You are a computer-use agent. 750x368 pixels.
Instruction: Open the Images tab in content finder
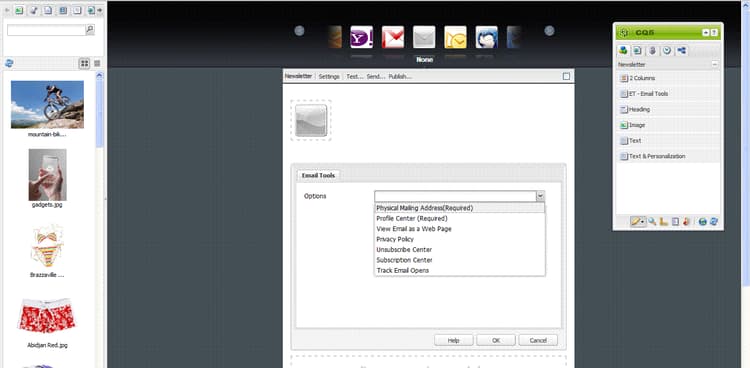click(19, 10)
